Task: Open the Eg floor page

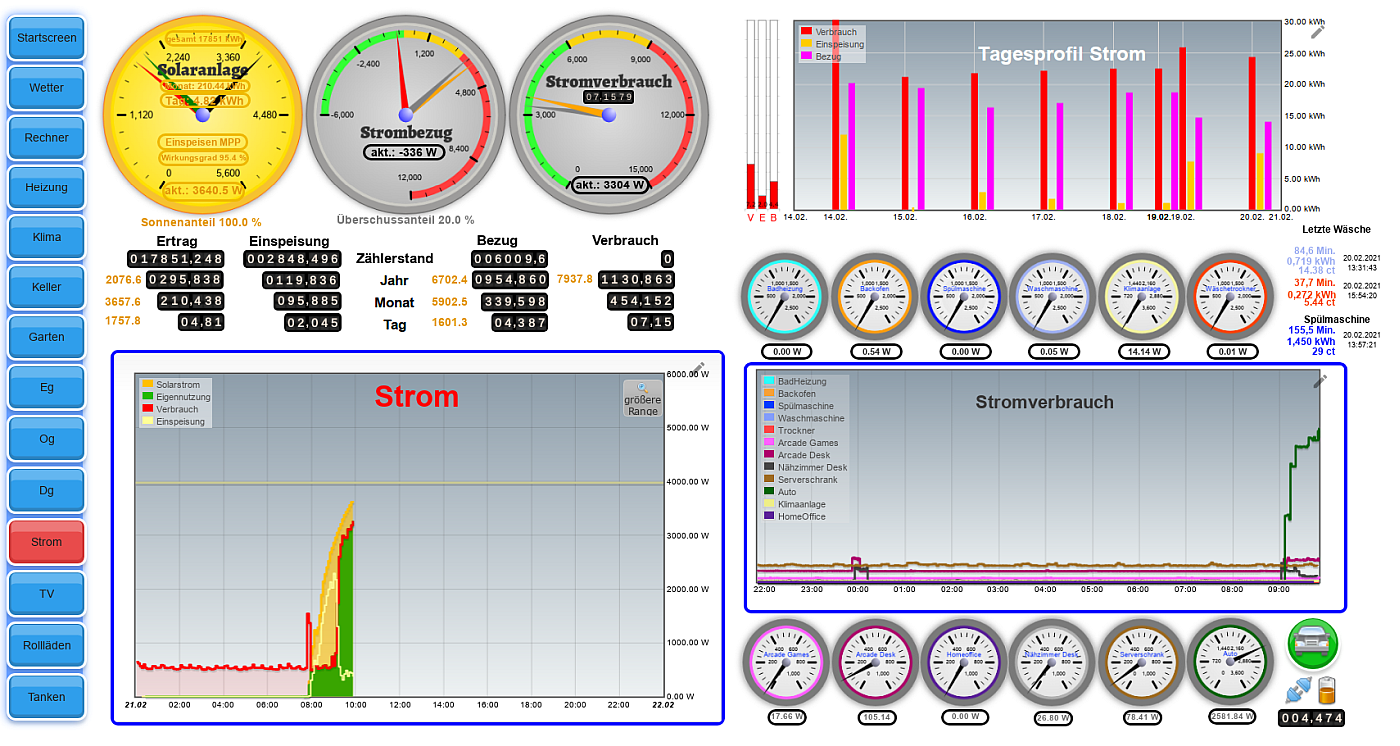Action: [x=47, y=387]
